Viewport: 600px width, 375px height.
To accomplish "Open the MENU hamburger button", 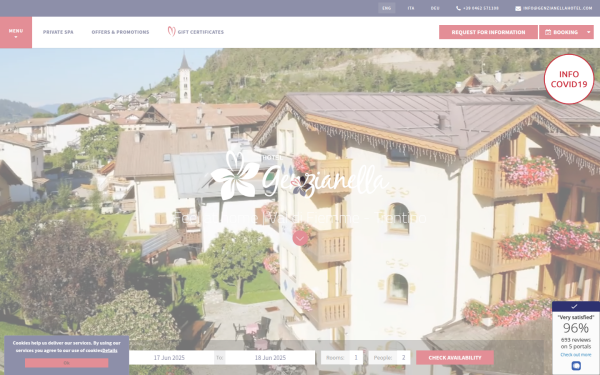I will click(x=16, y=32).
